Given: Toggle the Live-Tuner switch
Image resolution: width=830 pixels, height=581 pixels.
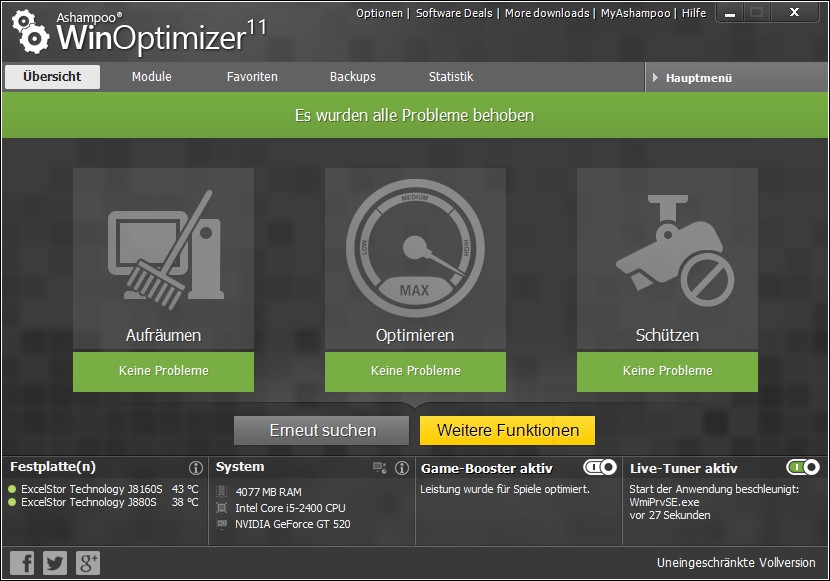Looking at the screenshot, I should pyautogui.click(x=803, y=467).
